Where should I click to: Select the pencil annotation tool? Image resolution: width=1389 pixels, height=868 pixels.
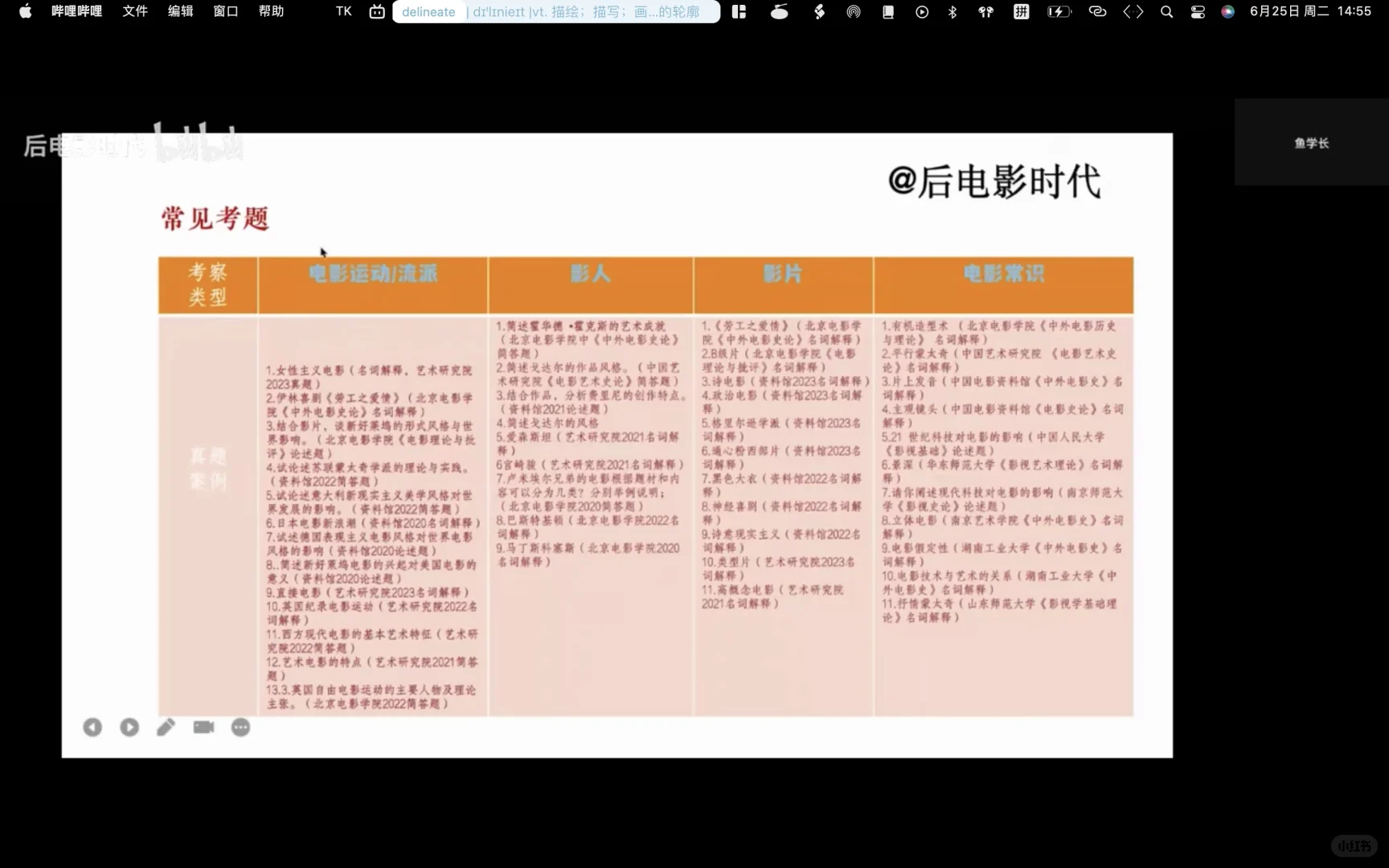[x=166, y=727]
